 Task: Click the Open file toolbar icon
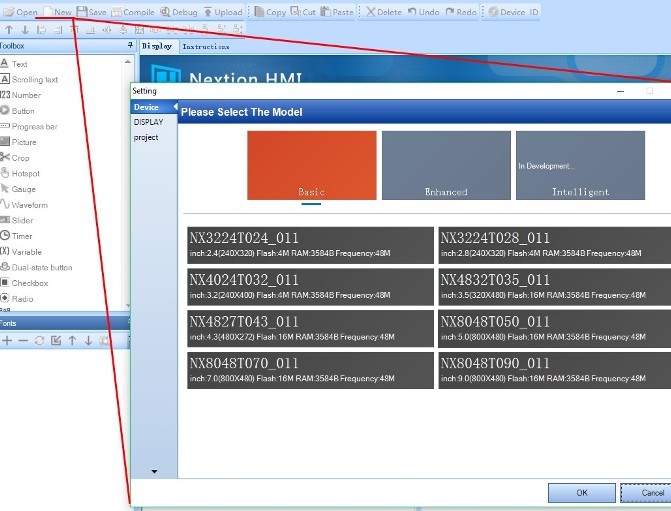20,12
